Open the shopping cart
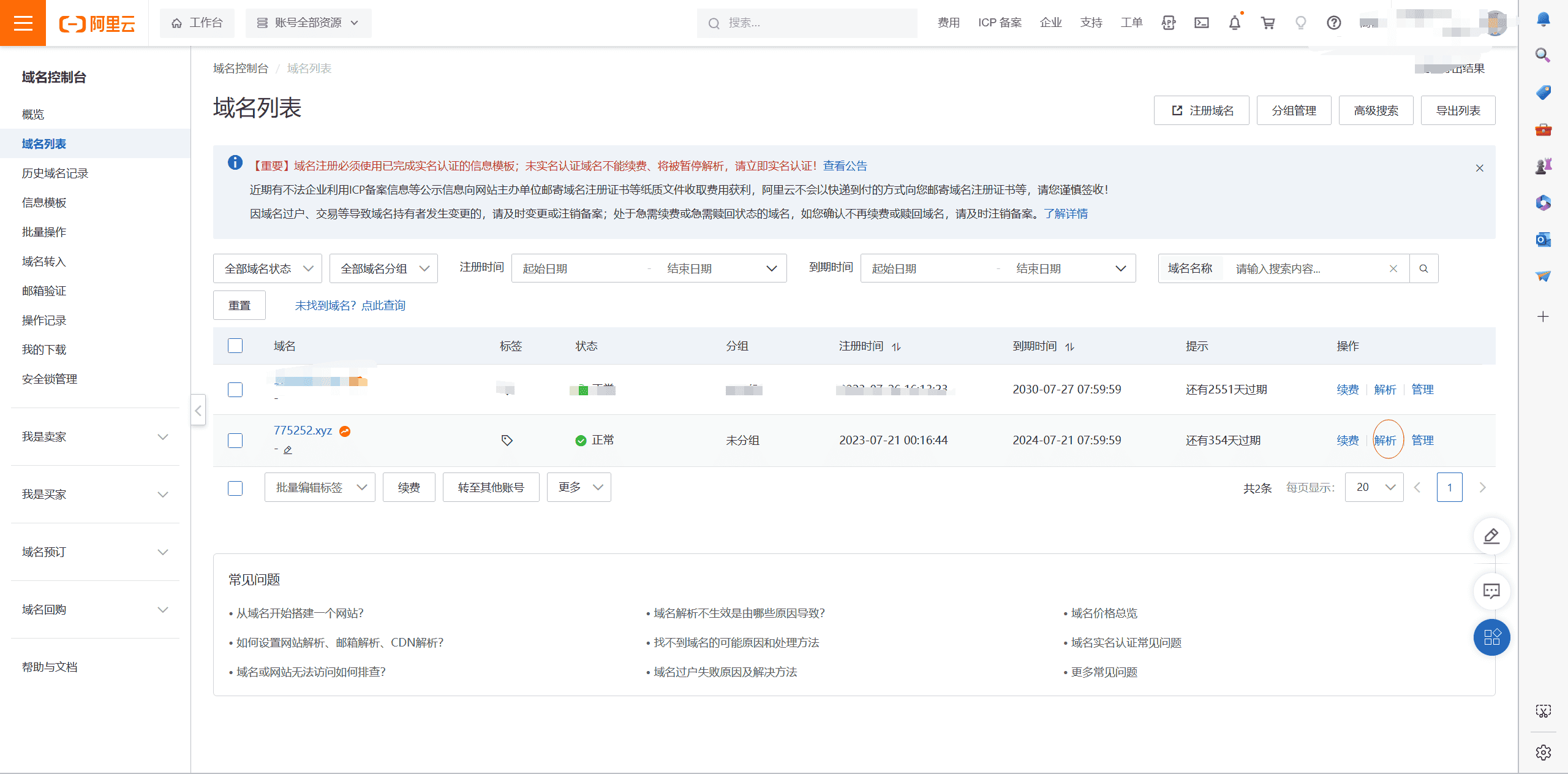The height and width of the screenshot is (774, 1568). click(x=1268, y=23)
